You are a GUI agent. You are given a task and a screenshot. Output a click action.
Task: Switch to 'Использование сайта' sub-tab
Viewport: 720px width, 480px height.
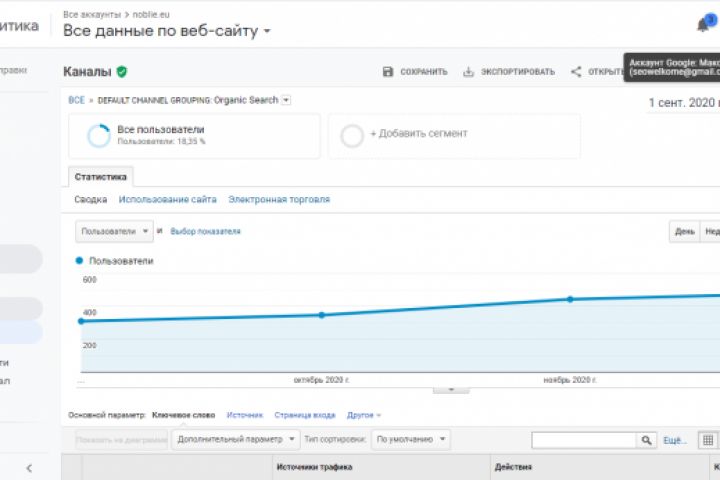coord(168,200)
